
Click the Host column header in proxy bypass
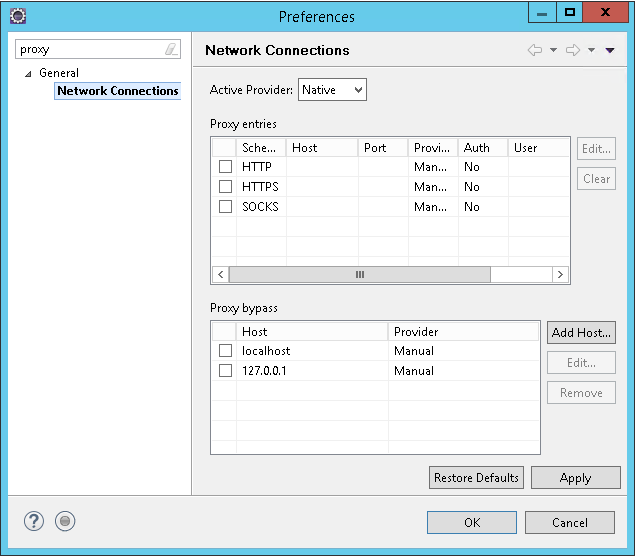click(312, 332)
